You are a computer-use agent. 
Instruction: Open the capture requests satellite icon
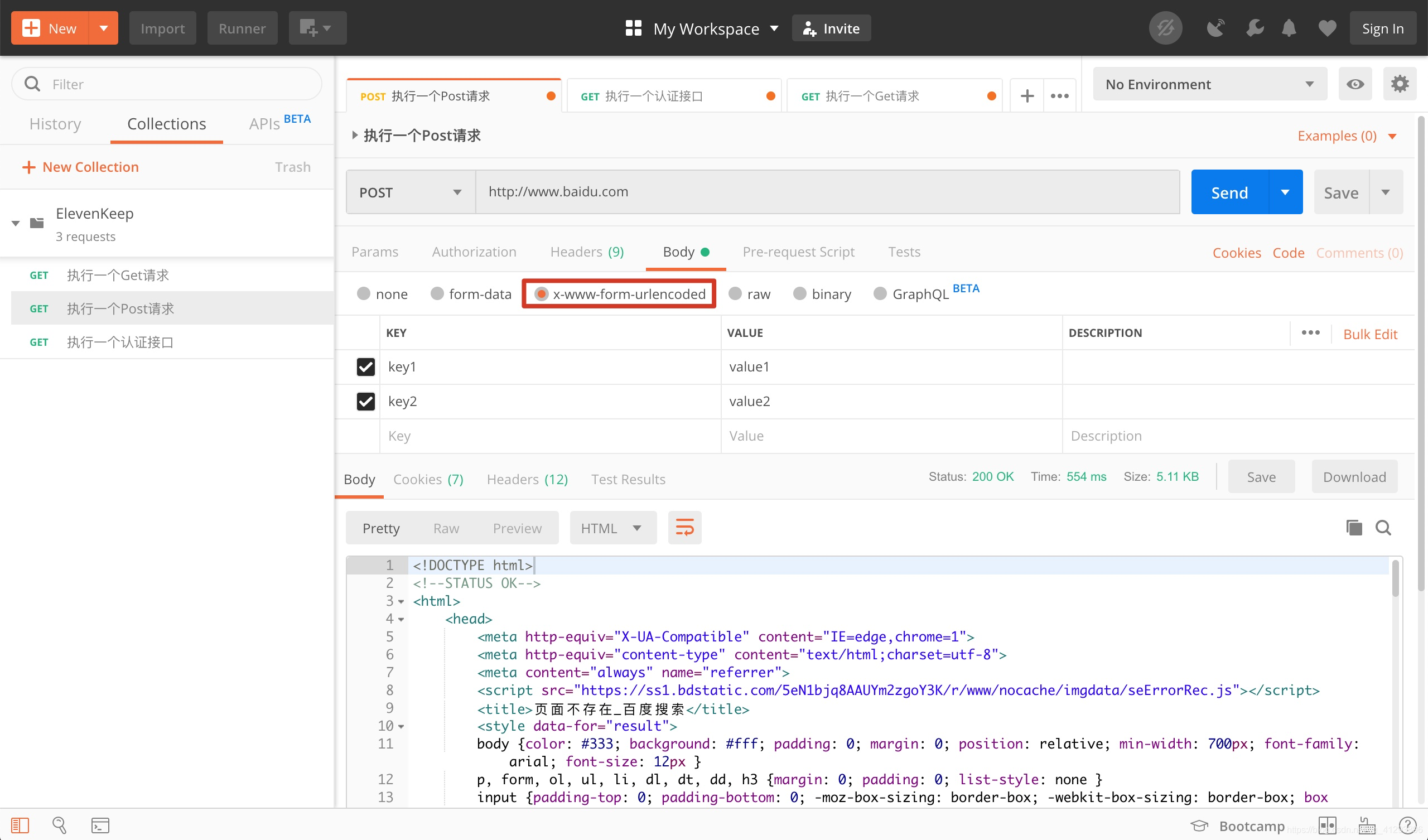[1215, 28]
